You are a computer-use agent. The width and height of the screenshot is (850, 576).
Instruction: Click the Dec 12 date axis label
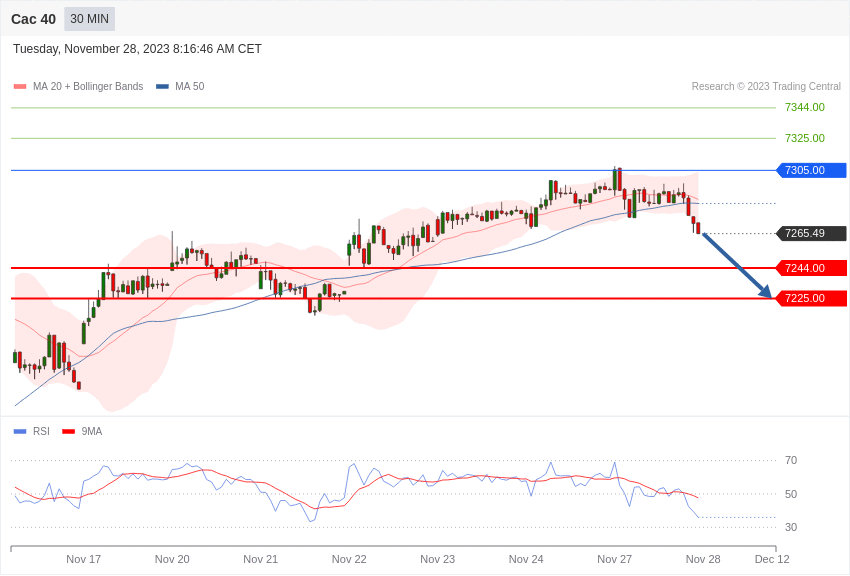click(x=772, y=559)
